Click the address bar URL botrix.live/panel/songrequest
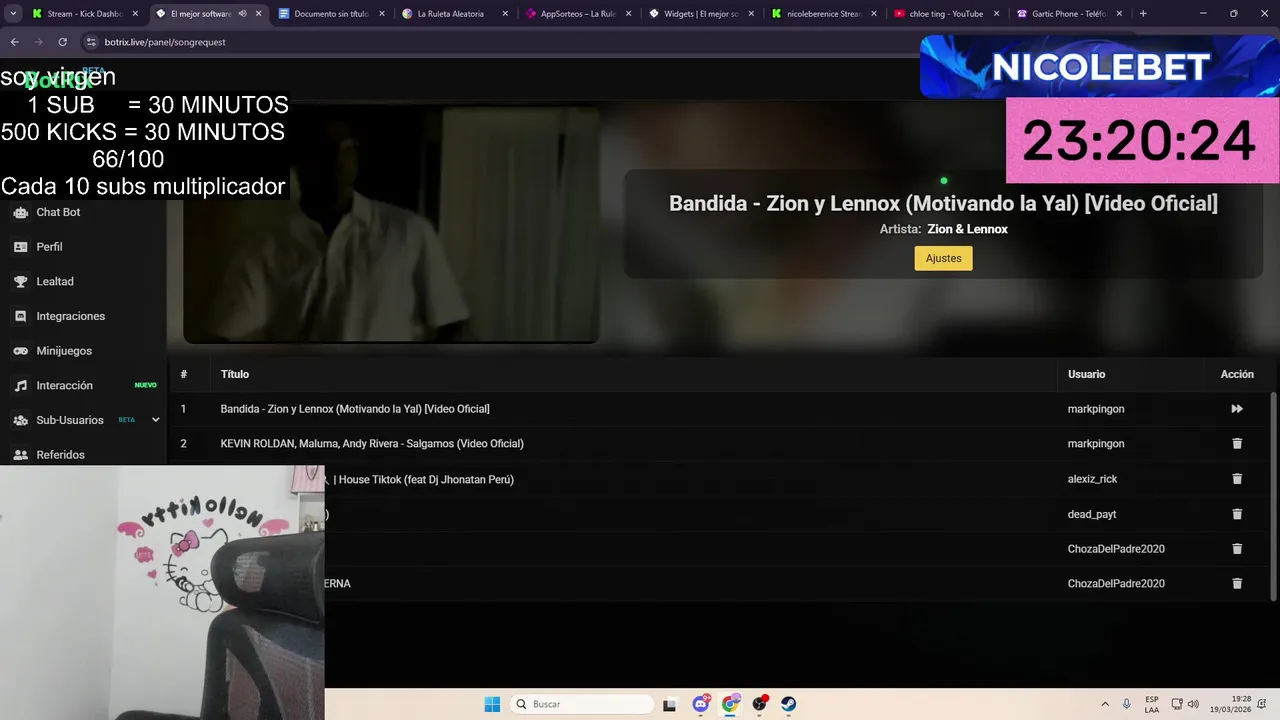The height and width of the screenshot is (720, 1280). point(165,42)
